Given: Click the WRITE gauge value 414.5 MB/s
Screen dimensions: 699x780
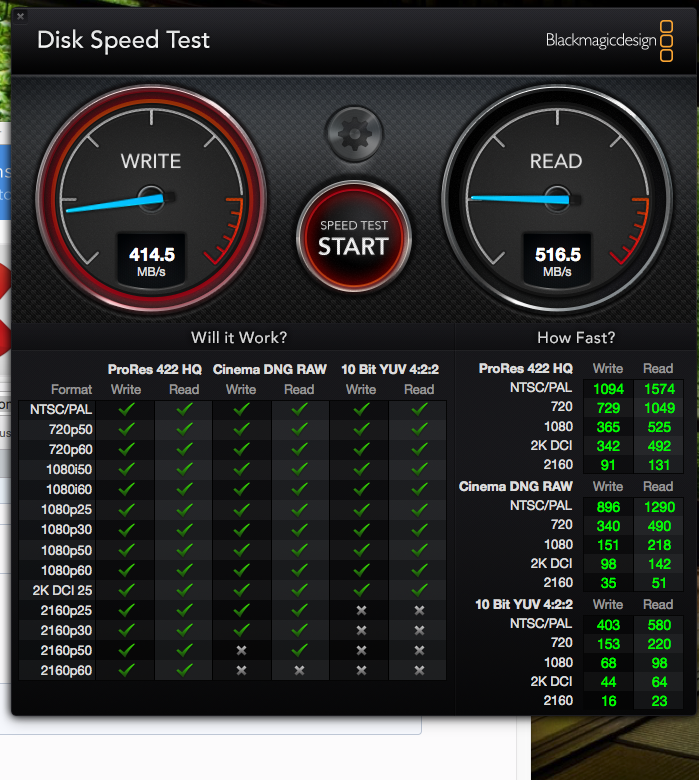Looking at the screenshot, I should (x=151, y=261).
